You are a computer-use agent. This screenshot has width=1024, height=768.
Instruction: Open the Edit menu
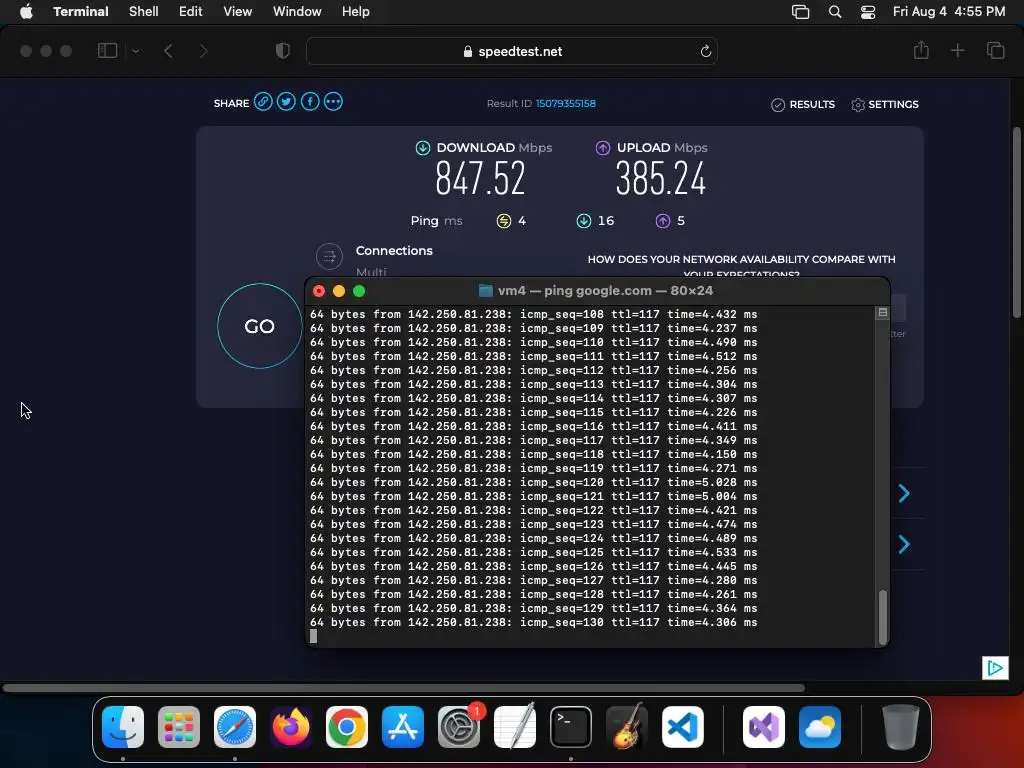(x=191, y=11)
